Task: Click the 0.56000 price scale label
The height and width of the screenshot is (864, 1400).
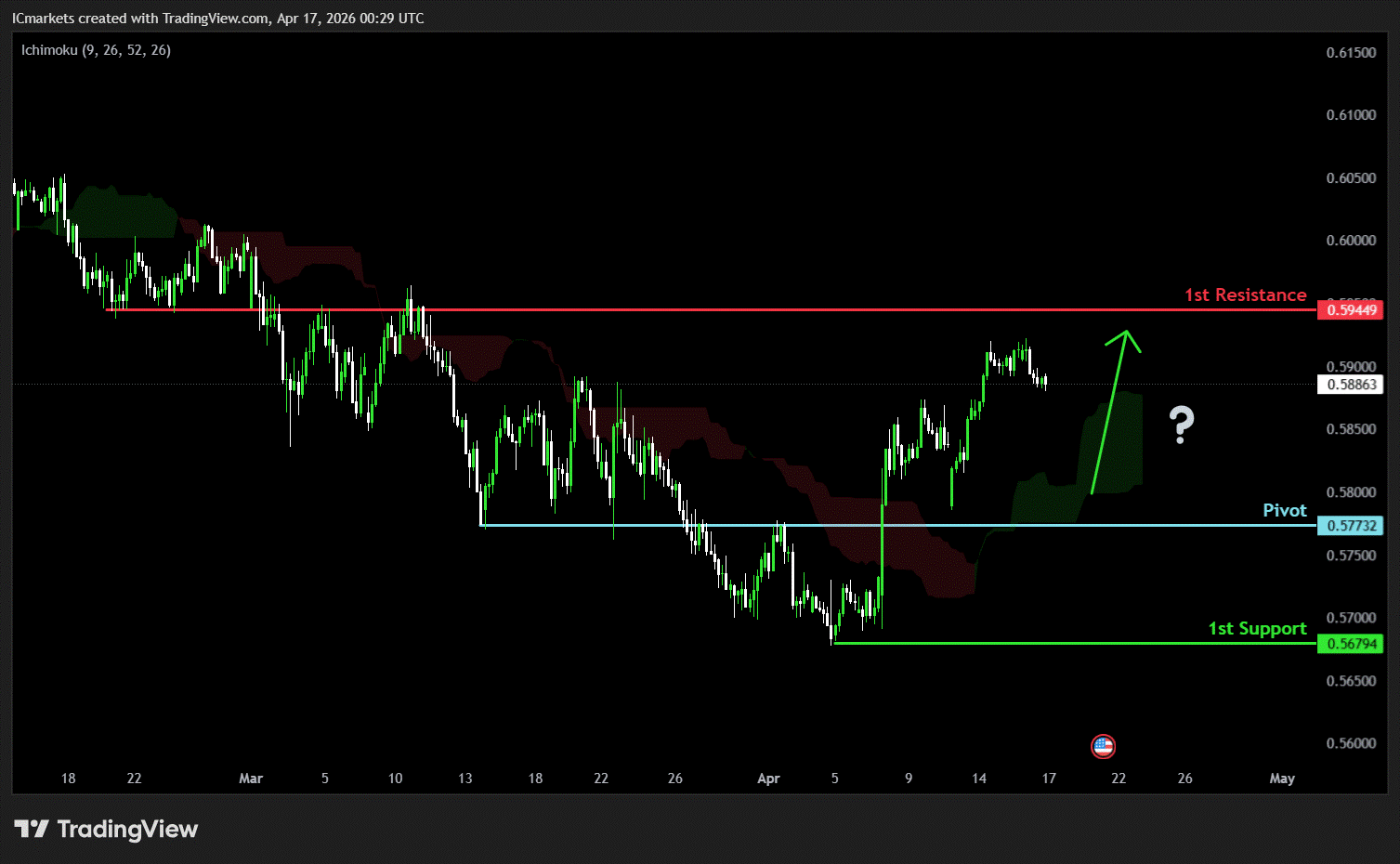Action: 1351,743
